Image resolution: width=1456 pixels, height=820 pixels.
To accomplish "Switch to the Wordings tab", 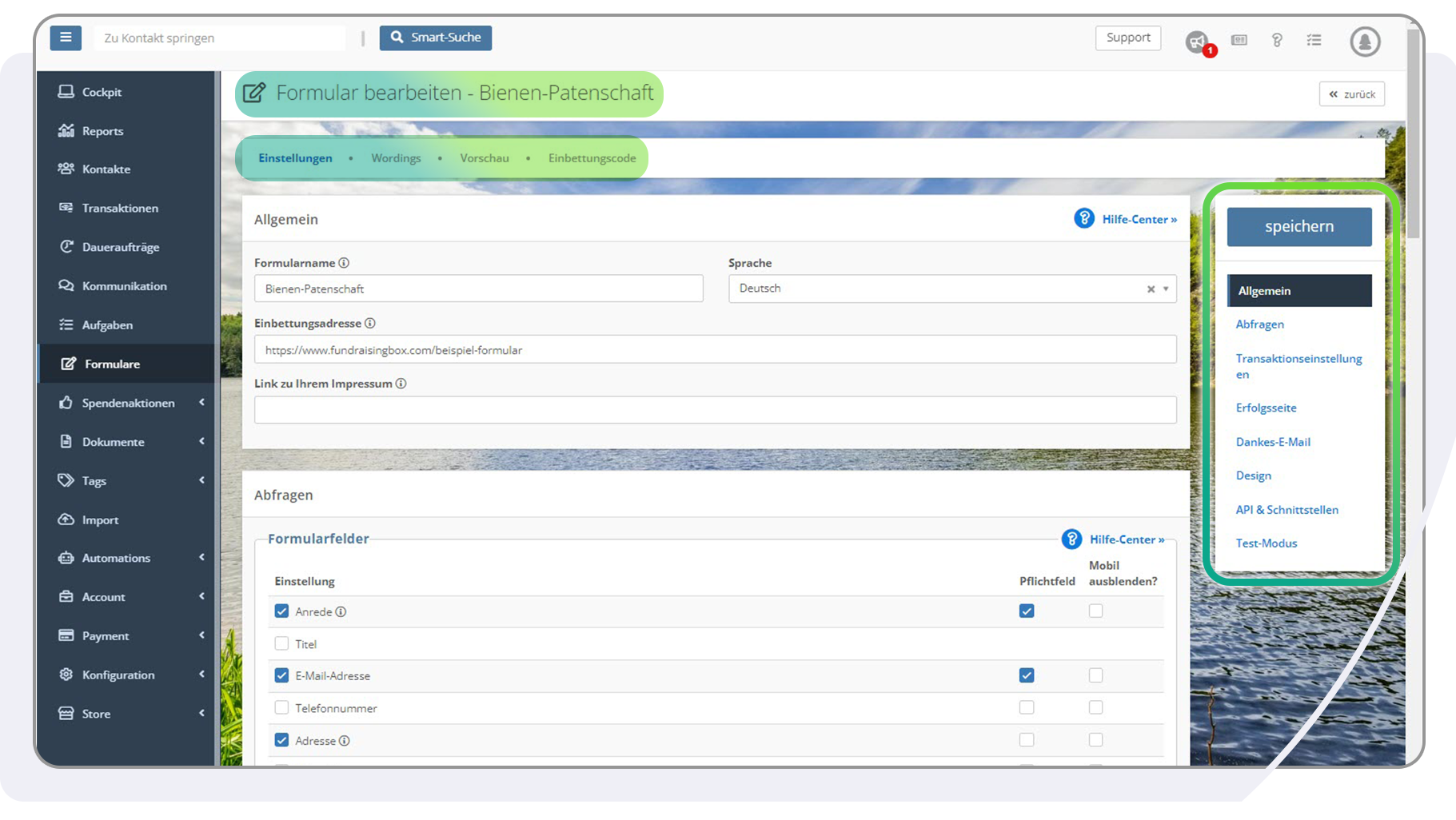I will coord(396,158).
